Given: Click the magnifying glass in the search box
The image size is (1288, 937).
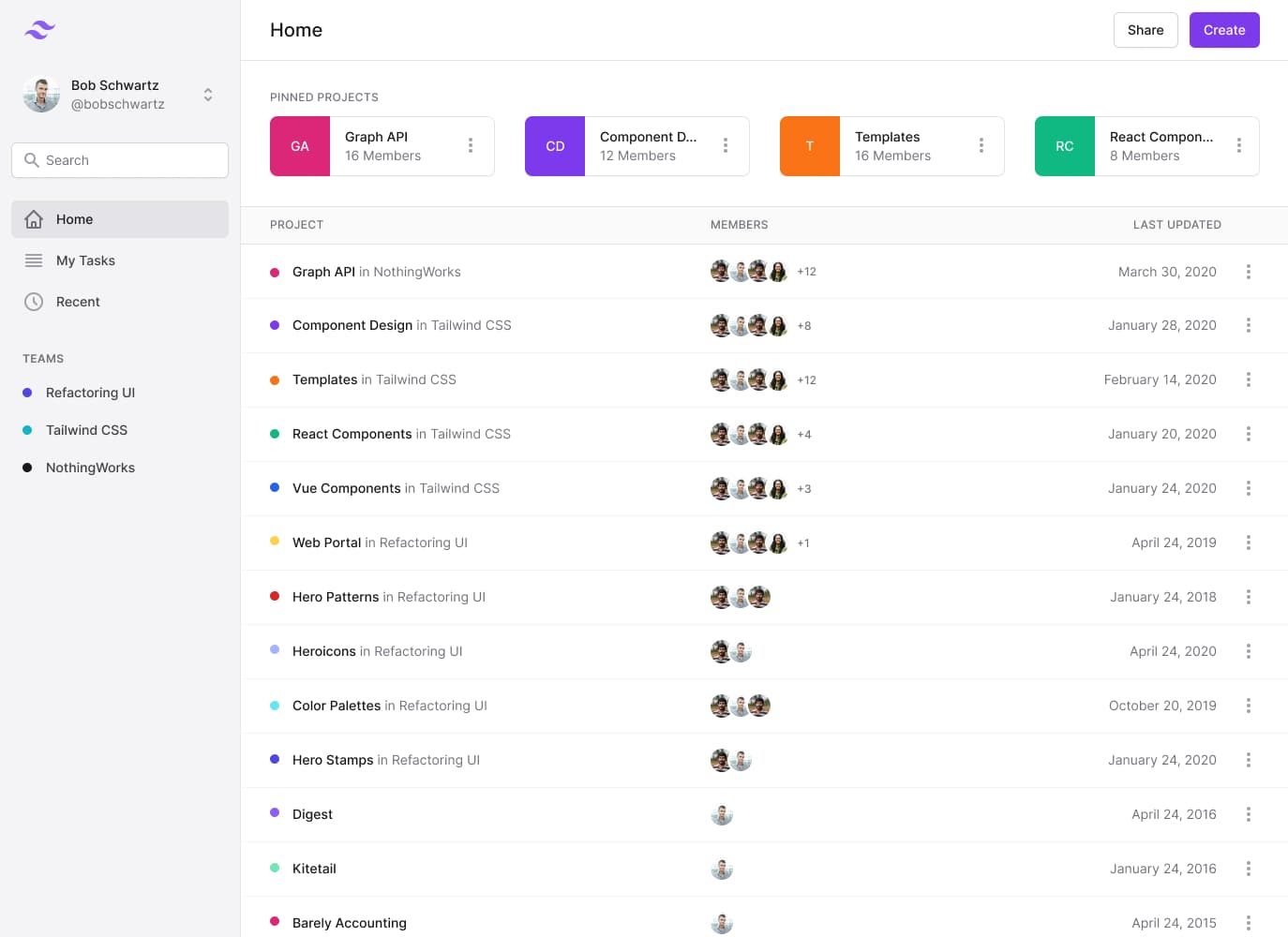Looking at the screenshot, I should tap(31, 160).
